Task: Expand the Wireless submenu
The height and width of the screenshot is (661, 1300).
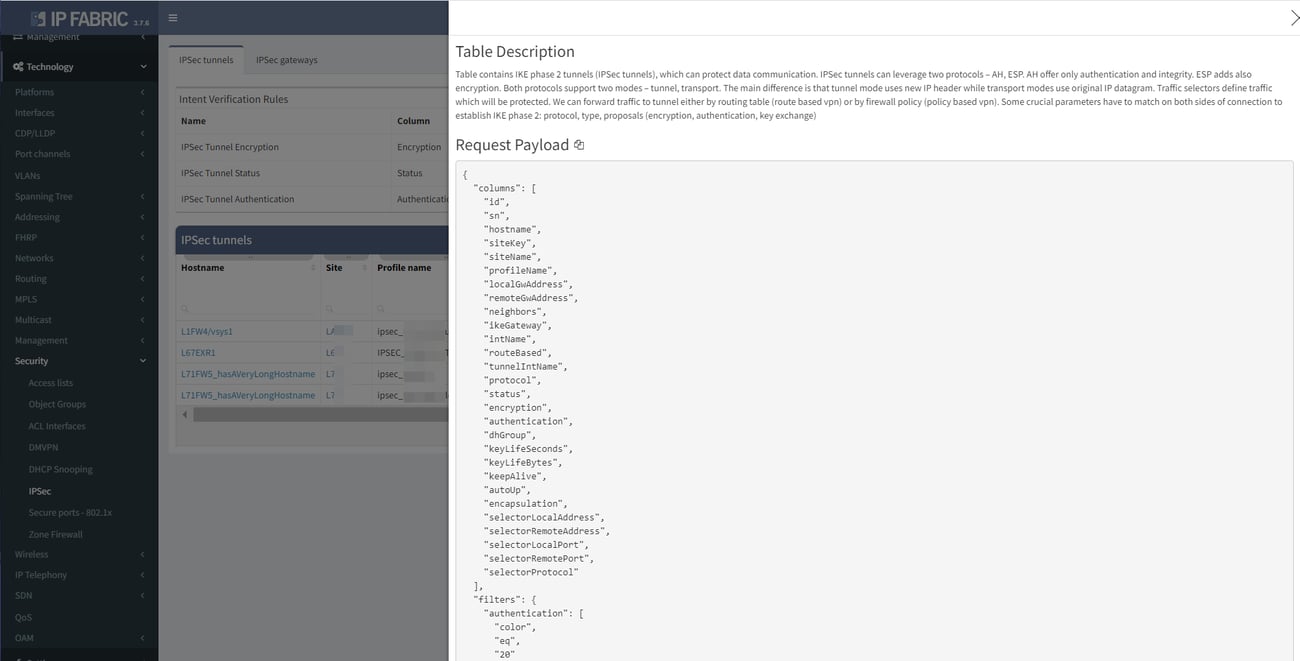Action: 143,554
